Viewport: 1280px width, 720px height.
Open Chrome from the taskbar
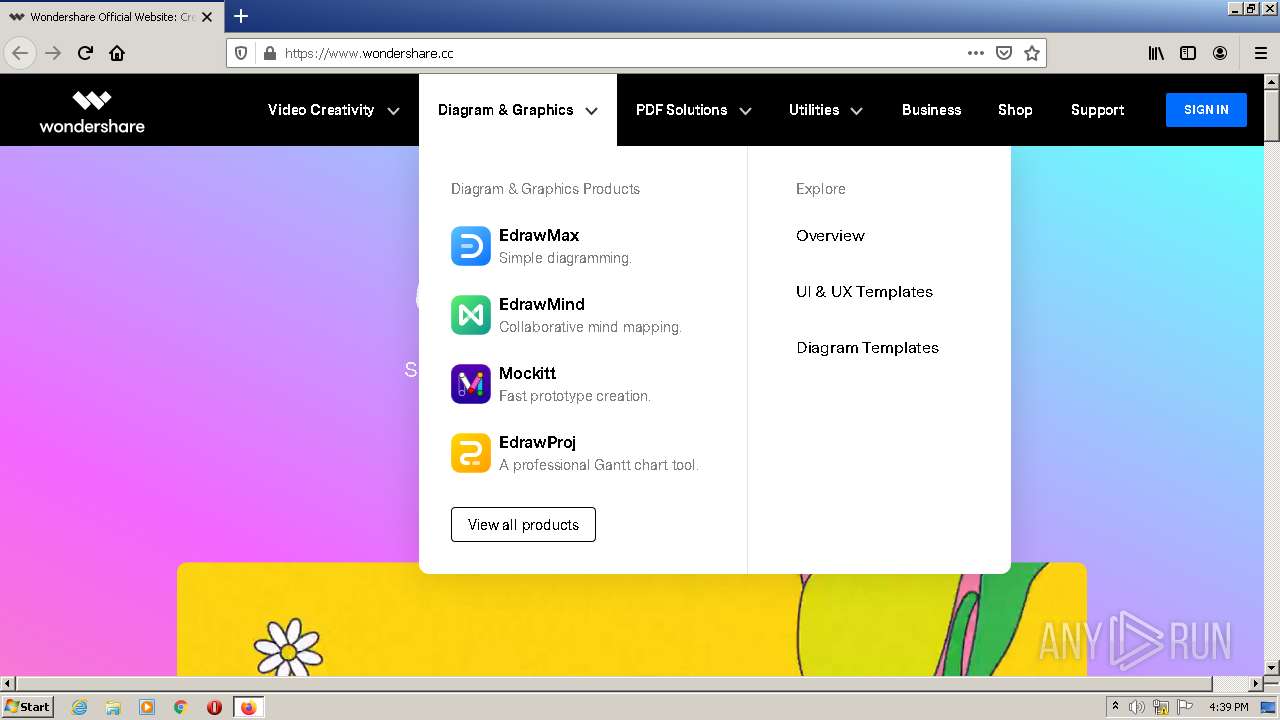(x=181, y=707)
